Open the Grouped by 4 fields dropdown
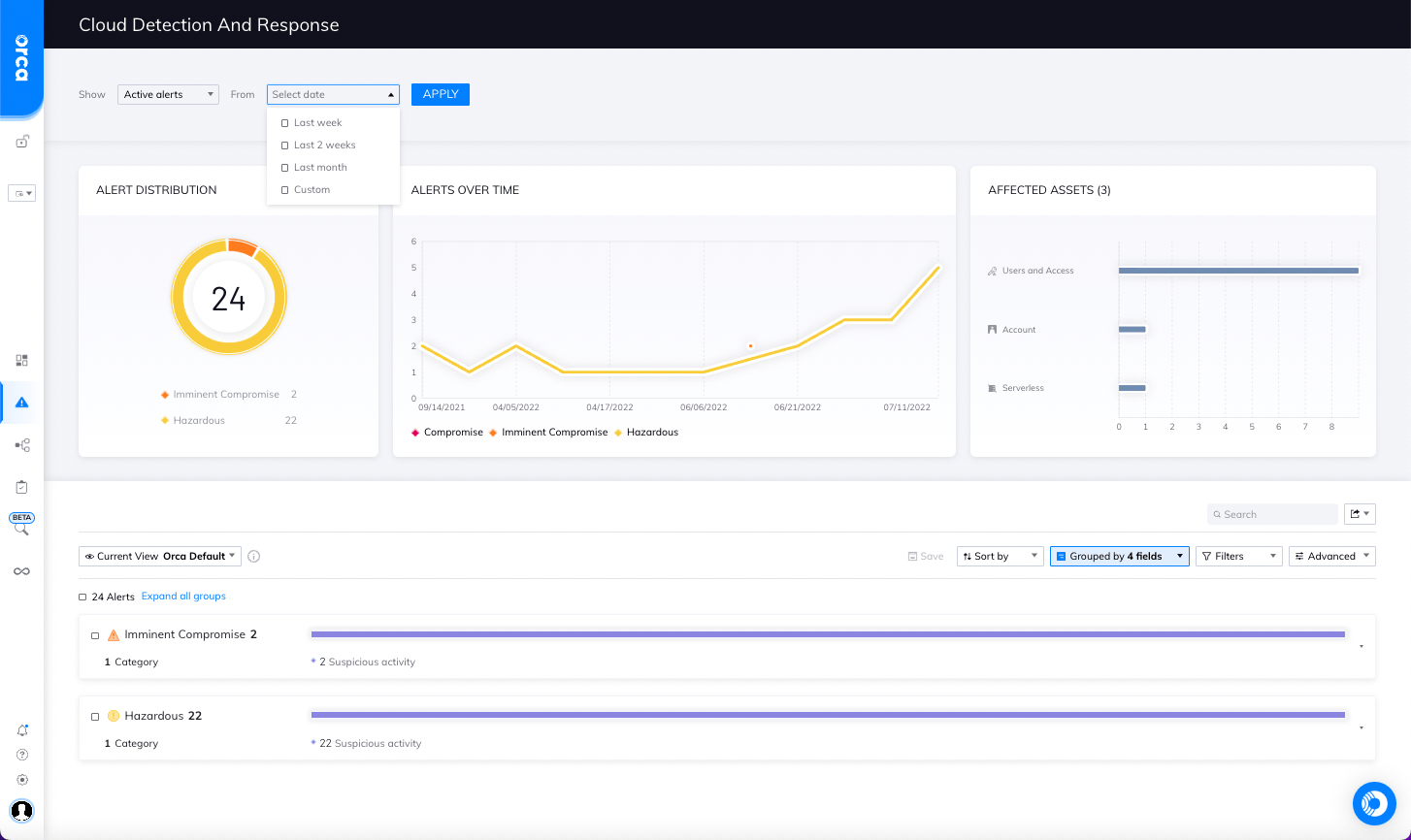Screen dimensions: 1411x840 [1118, 556]
